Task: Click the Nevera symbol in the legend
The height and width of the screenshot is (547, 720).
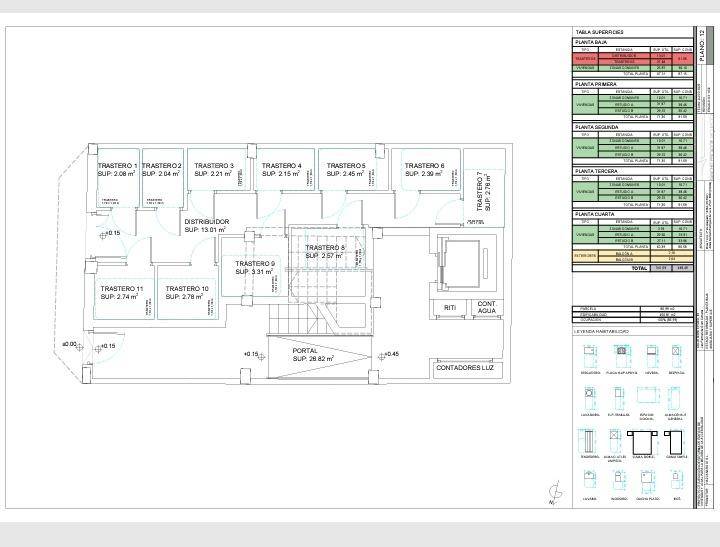Action: pos(650,352)
